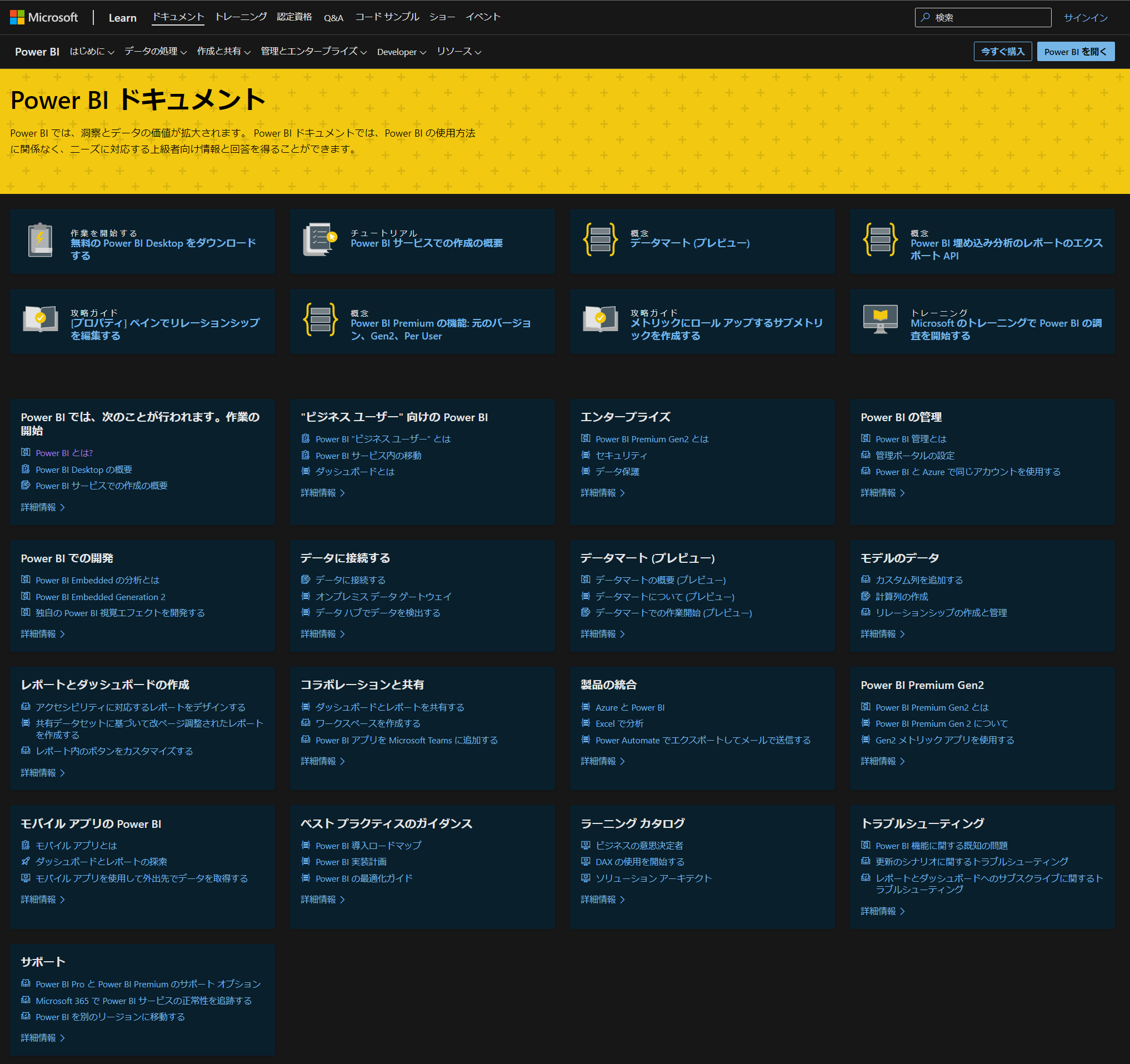1130x1064 pixels.
Task: Expand the はじめに dropdown menu
Action: 92,52
